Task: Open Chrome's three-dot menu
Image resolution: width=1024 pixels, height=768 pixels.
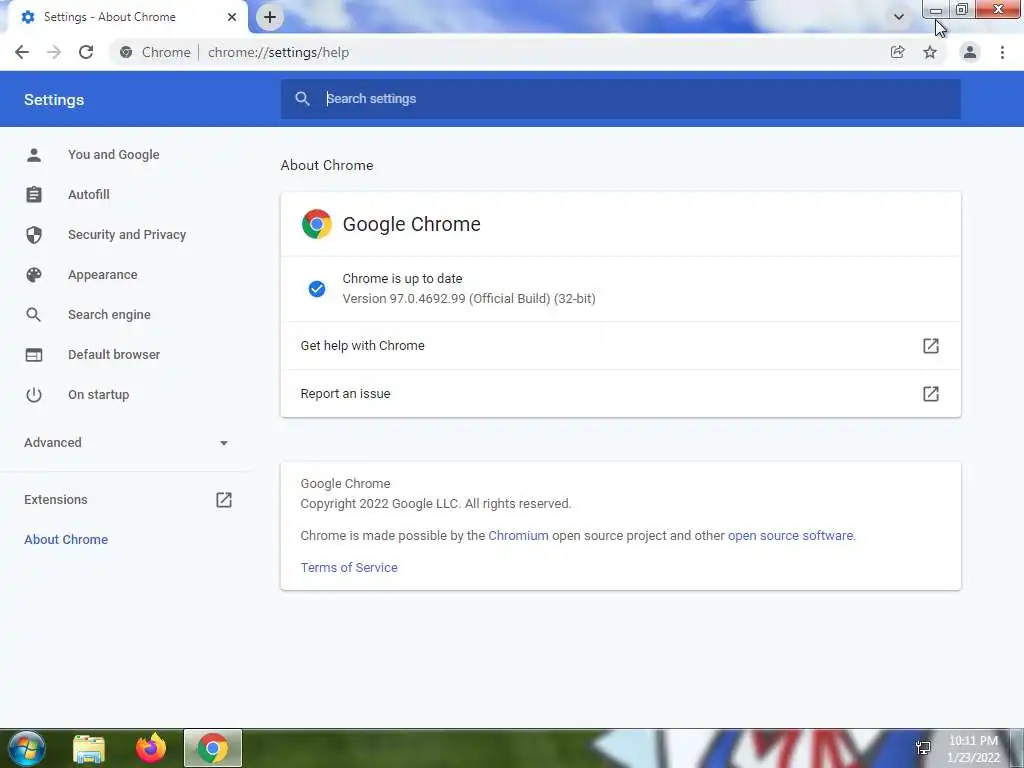Action: pyautogui.click(x=1002, y=52)
